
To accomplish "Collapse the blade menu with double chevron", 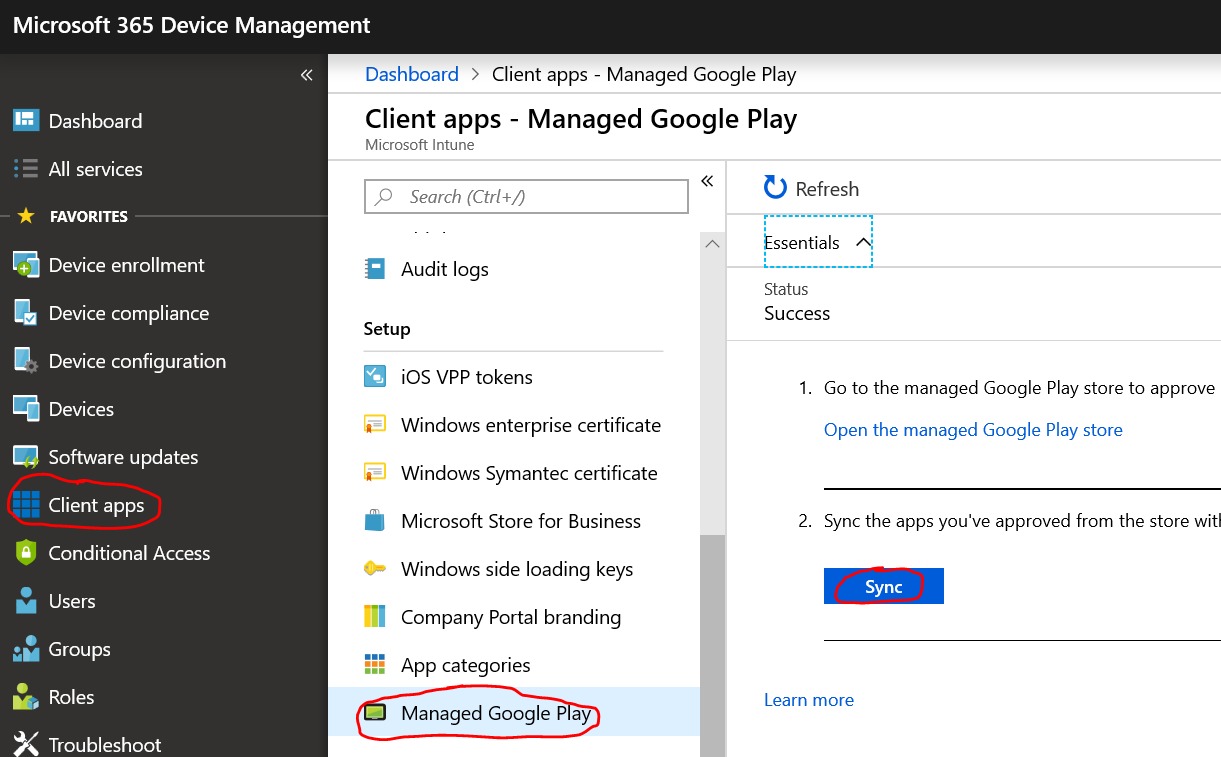I will pos(708,180).
